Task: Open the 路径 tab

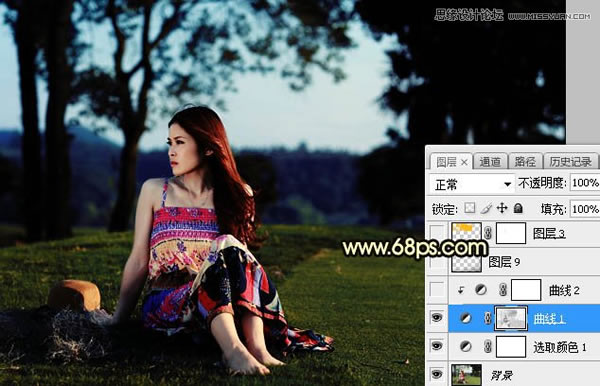Action: coord(525,162)
